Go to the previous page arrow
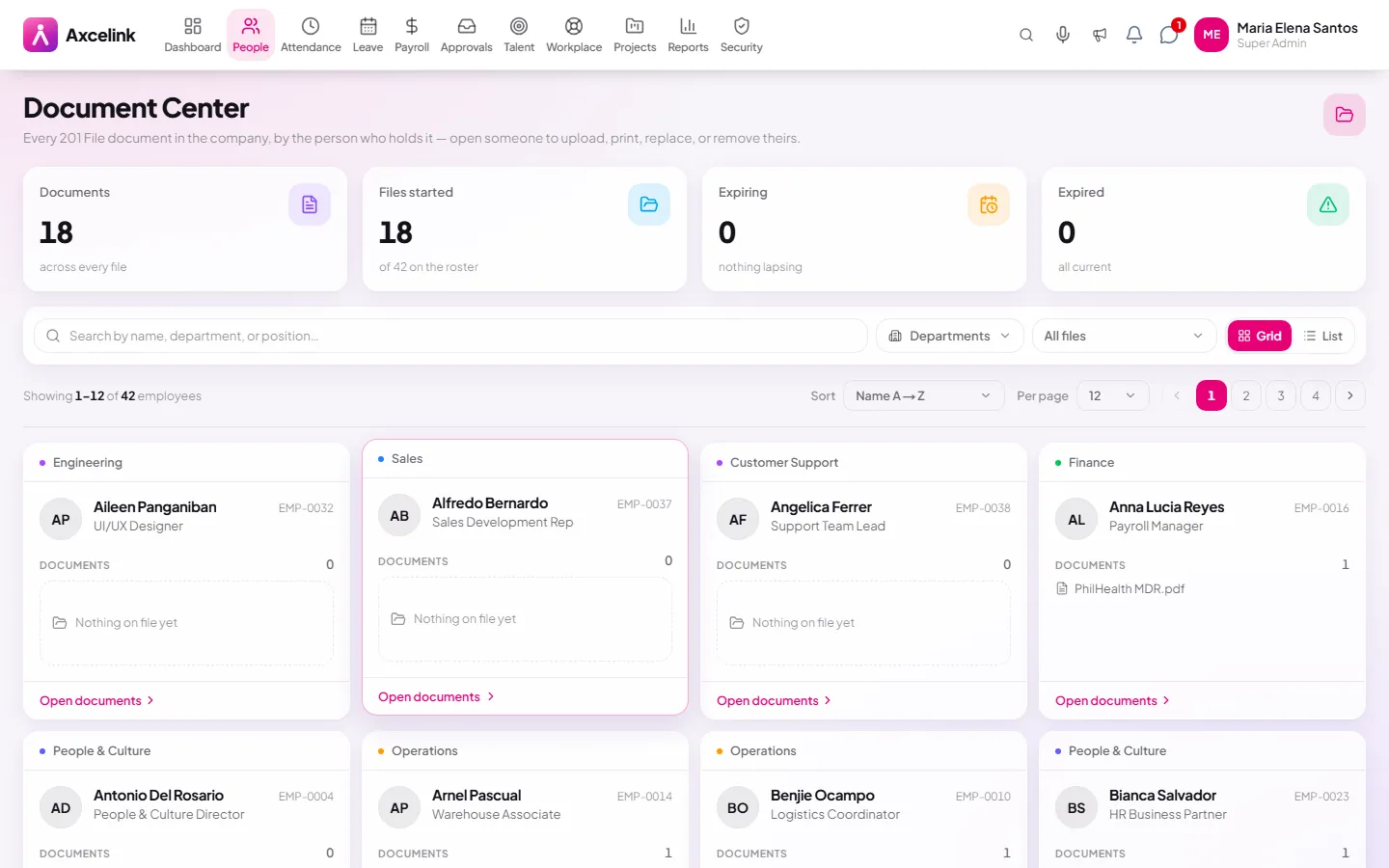This screenshot has width=1389, height=868. pyautogui.click(x=1177, y=395)
